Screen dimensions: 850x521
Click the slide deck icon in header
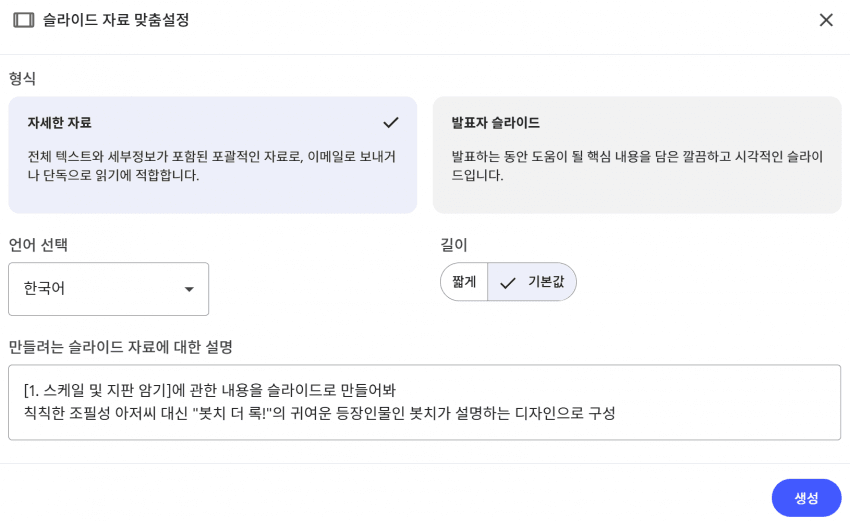pos(23,20)
